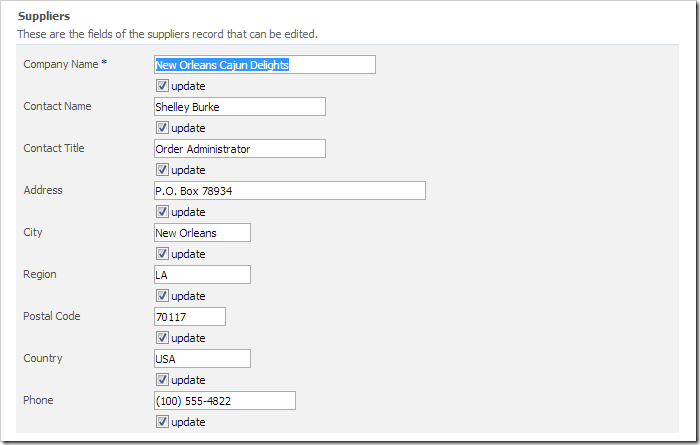Screen dimensions: 700x445
Task: Click the Phone number input field
Action: click(x=224, y=401)
